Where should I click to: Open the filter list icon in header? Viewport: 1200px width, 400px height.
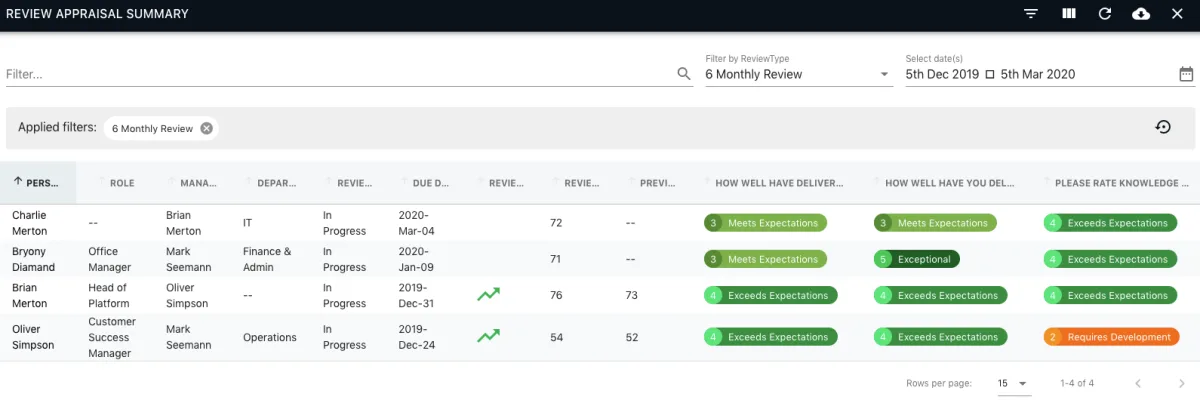(1031, 14)
